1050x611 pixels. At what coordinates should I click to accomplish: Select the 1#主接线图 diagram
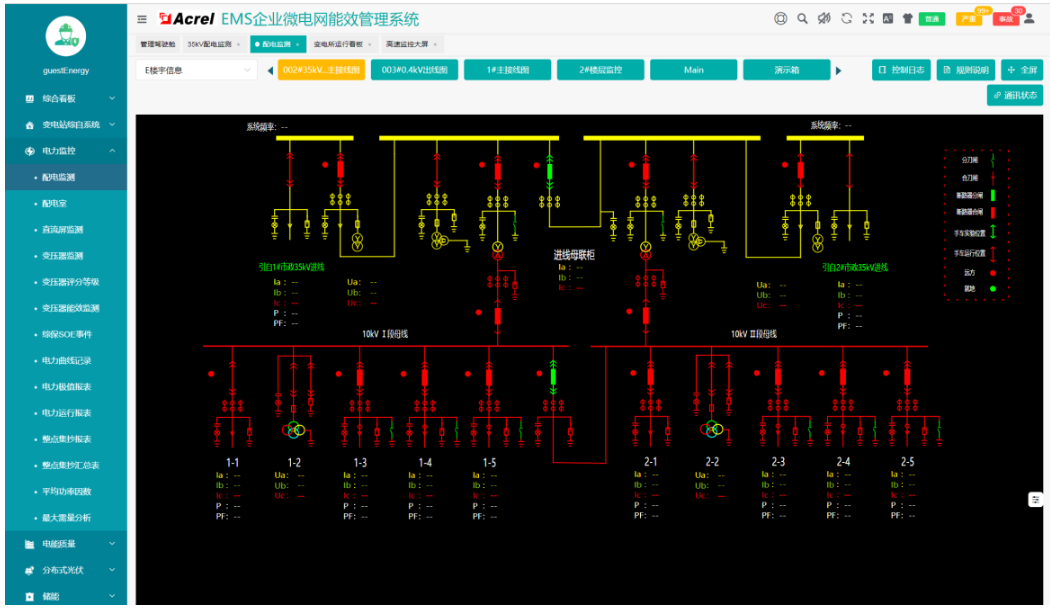tap(508, 70)
